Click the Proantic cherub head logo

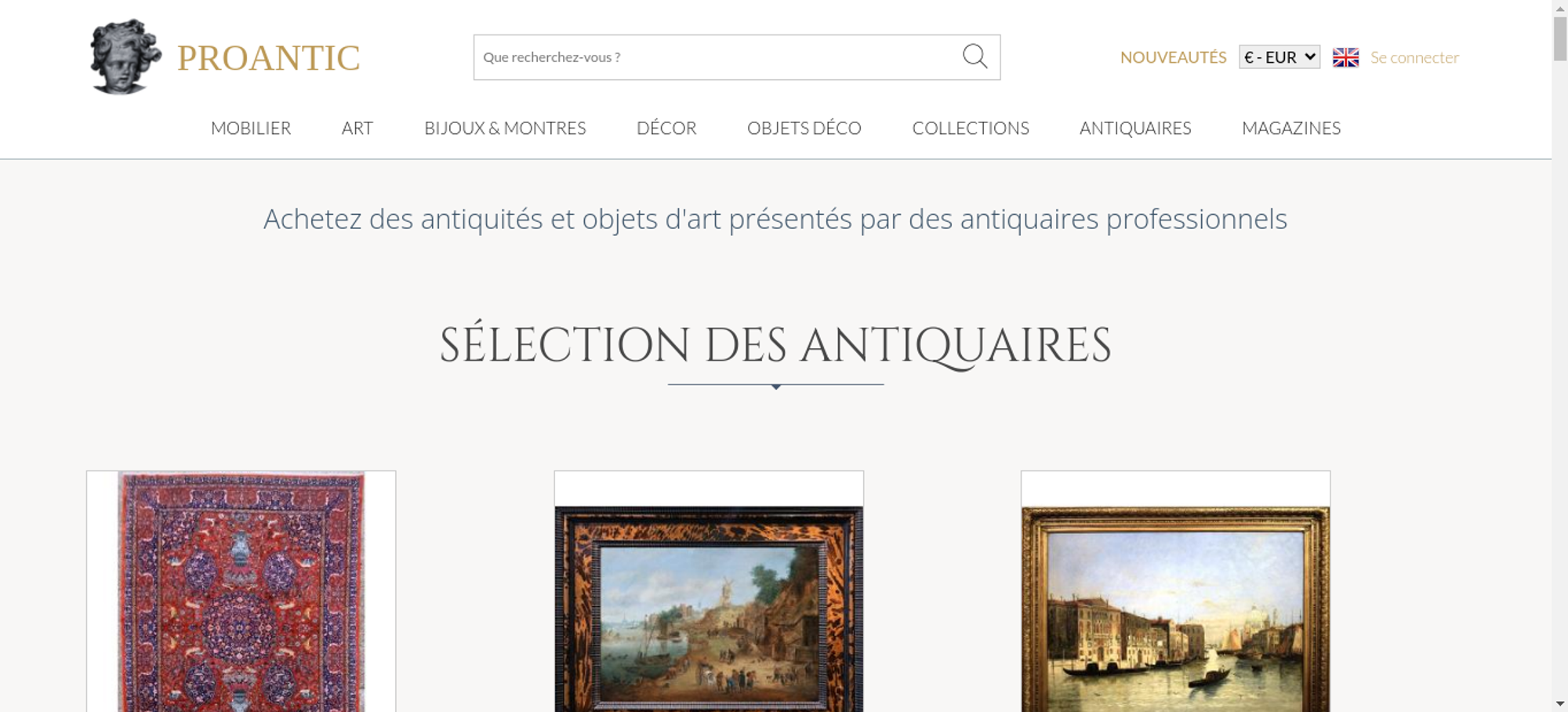pyautogui.click(x=125, y=57)
